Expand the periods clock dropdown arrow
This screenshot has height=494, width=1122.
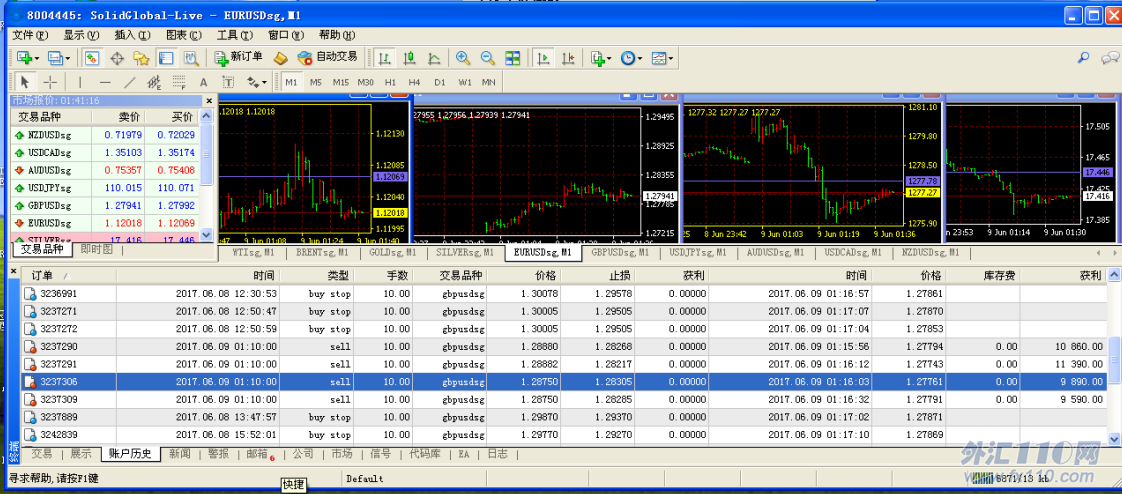[x=640, y=59]
